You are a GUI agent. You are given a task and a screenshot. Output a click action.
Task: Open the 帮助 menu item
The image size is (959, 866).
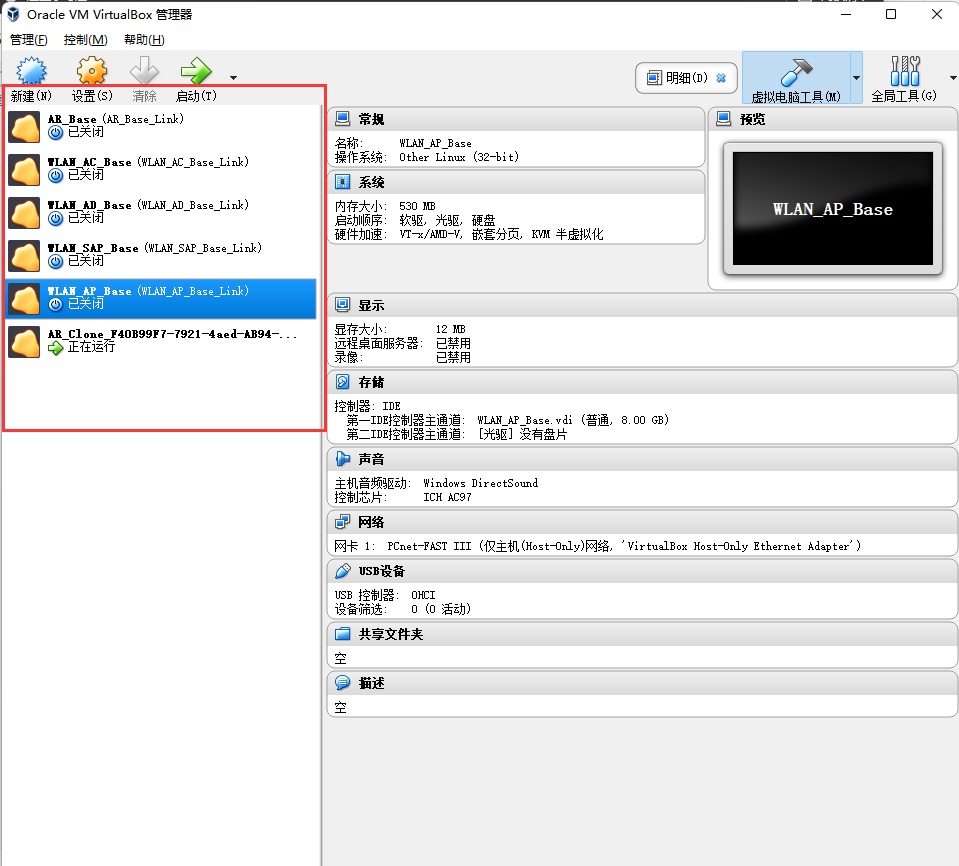(143, 39)
